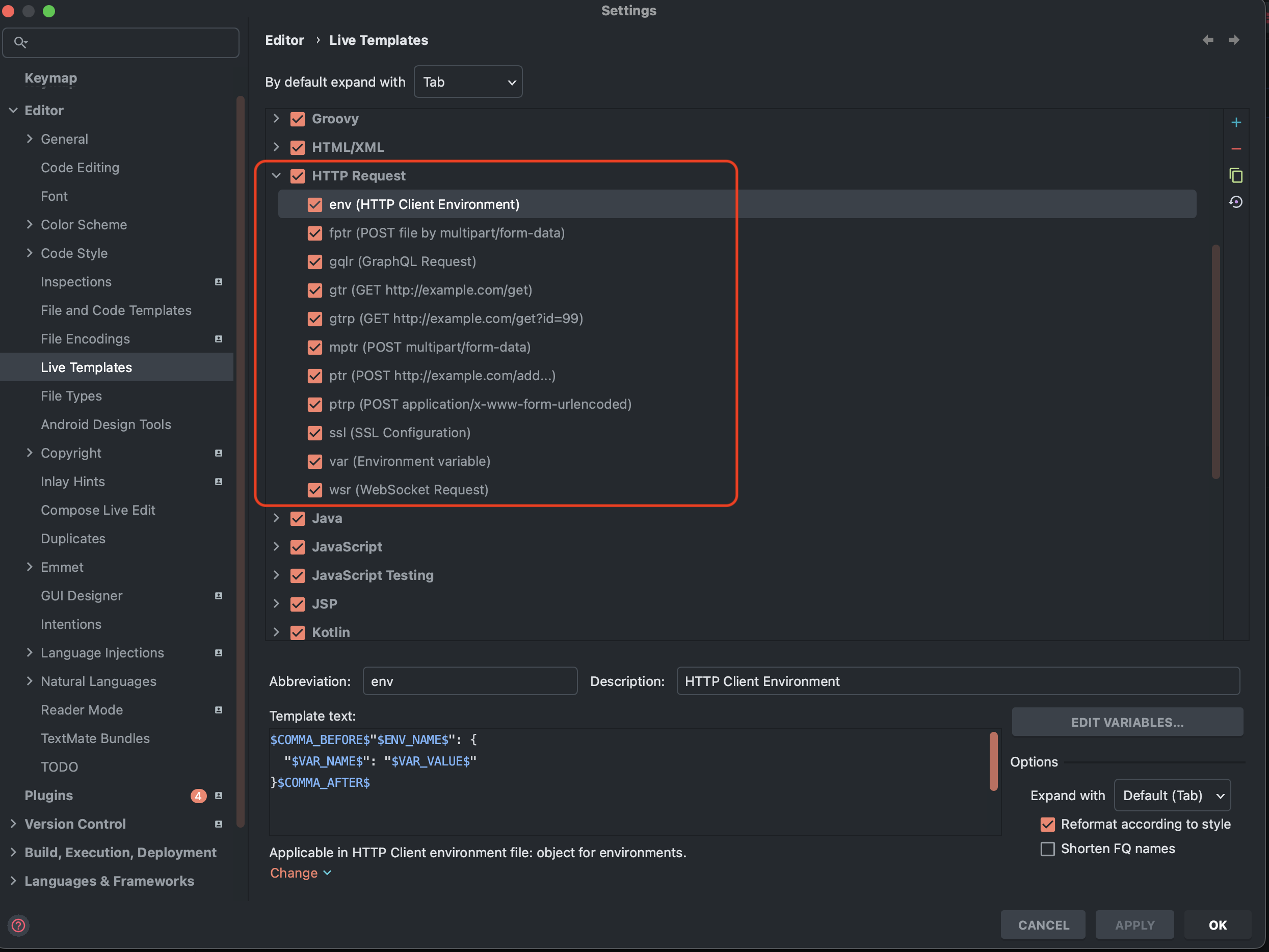Open the default expand with Tab dropdown
Viewport: 1269px width, 952px height.
pyautogui.click(x=467, y=82)
